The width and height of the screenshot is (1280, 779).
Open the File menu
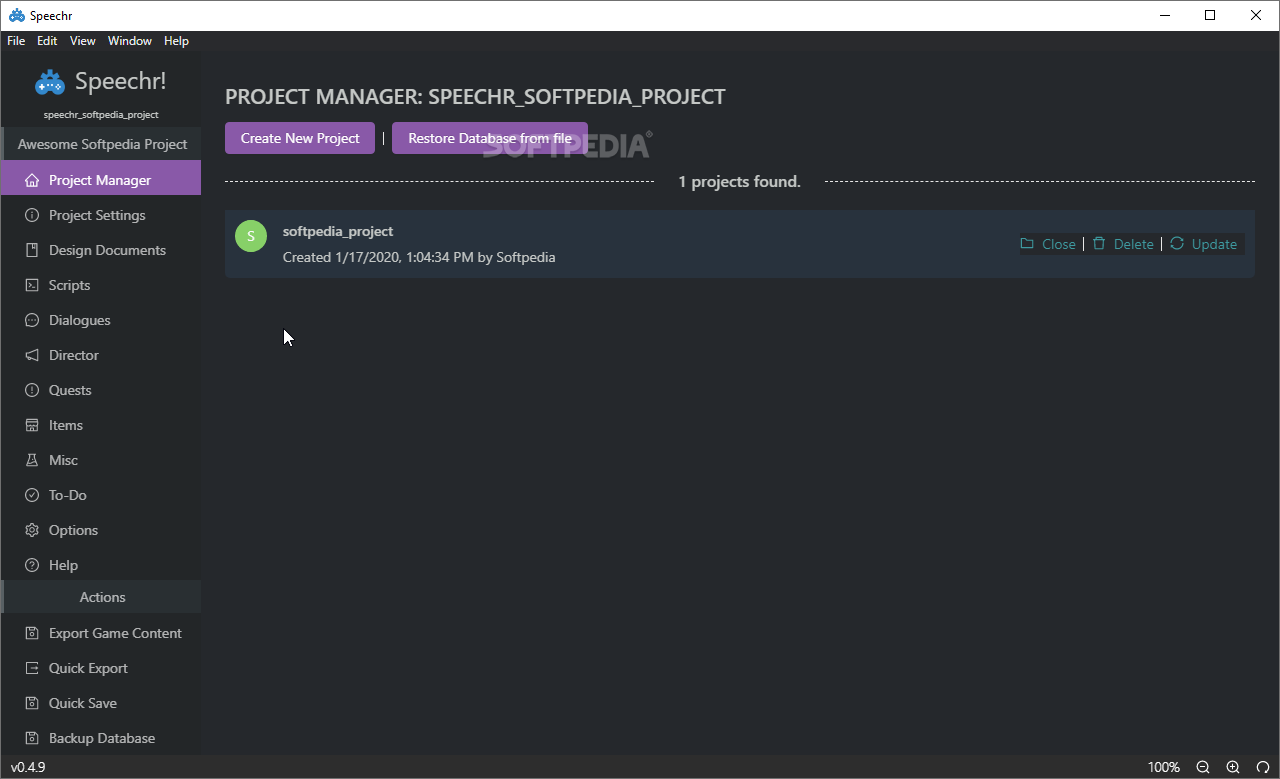[x=16, y=41]
